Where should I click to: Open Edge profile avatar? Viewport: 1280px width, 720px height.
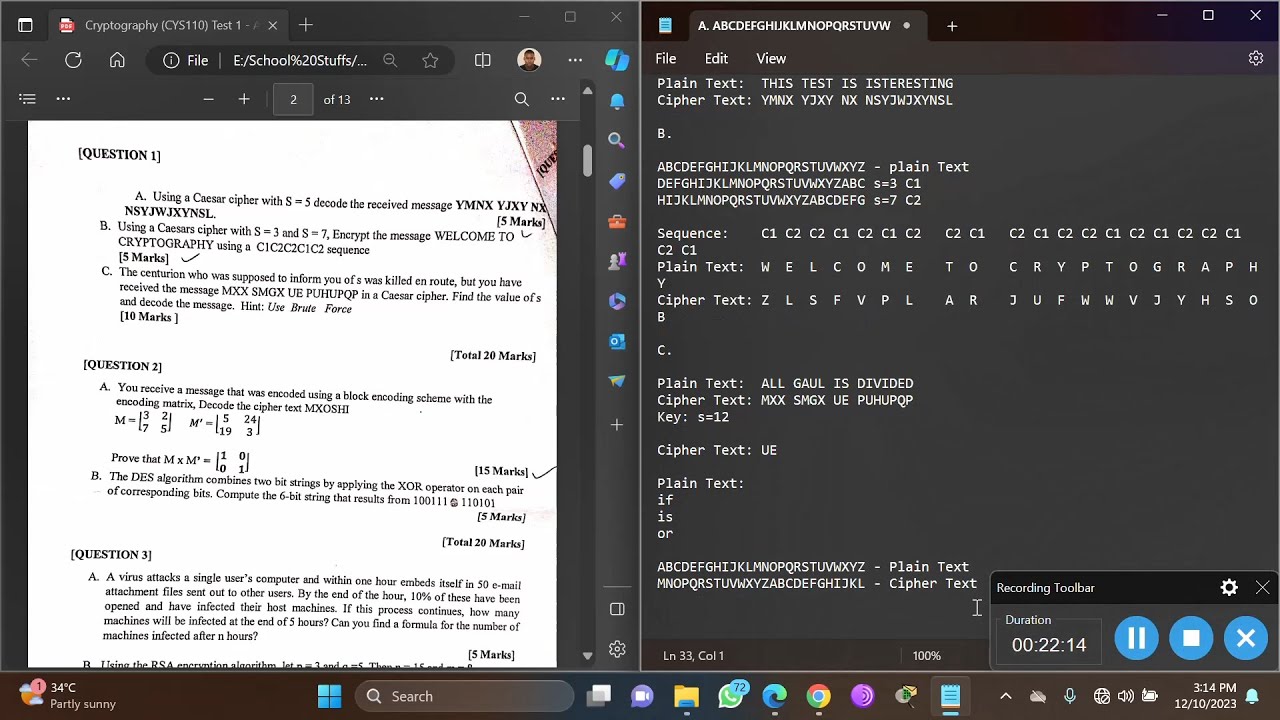(529, 60)
